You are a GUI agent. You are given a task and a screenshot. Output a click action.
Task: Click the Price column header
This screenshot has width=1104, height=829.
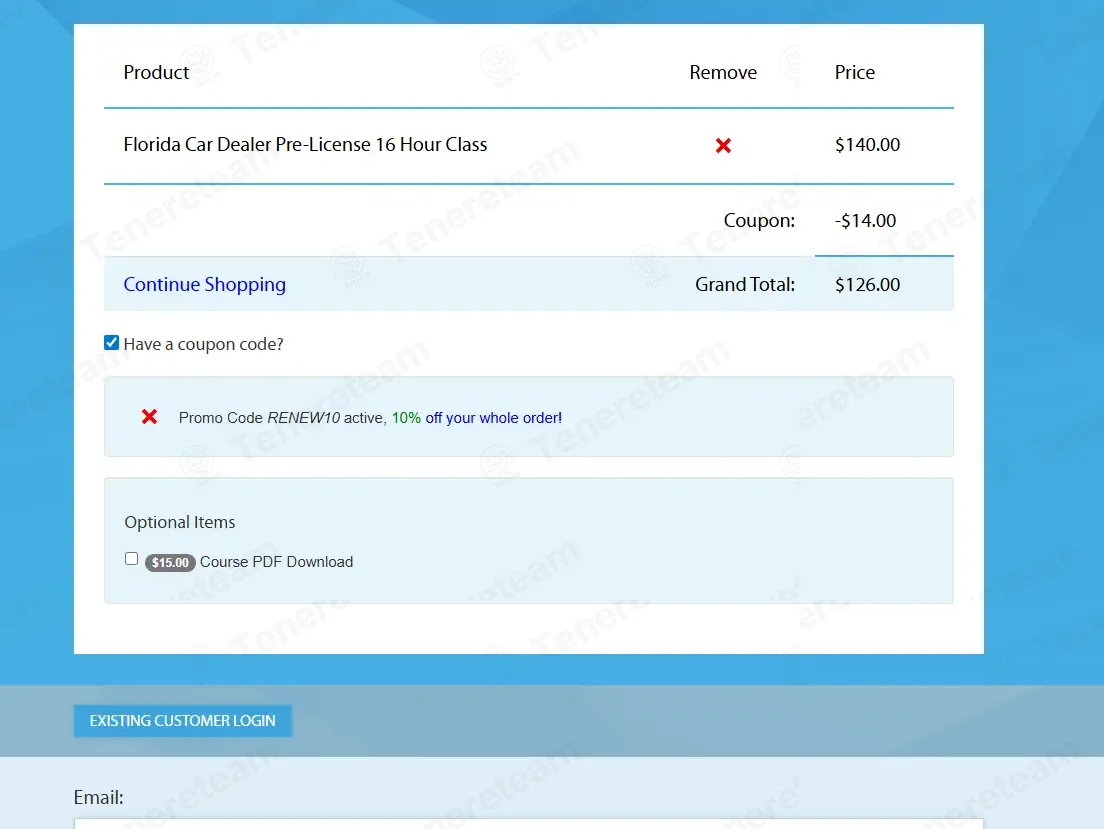click(x=855, y=73)
